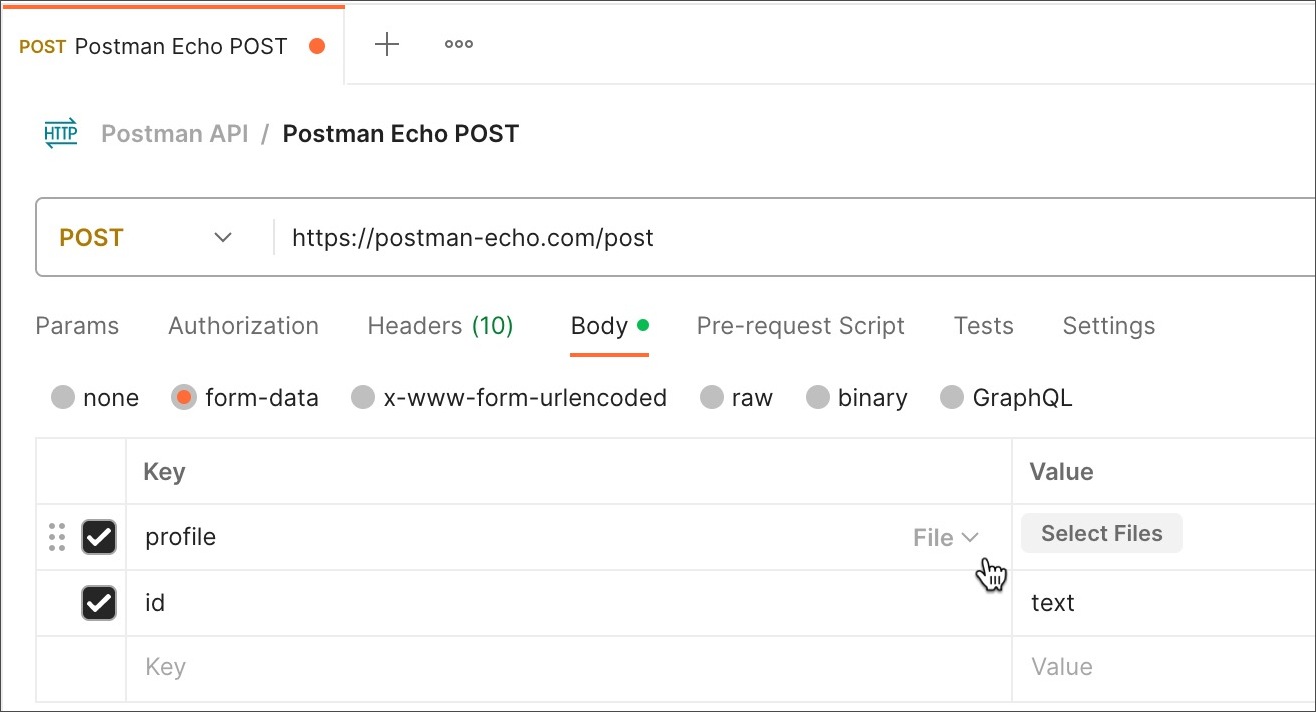Select GraphQL body type
The width and height of the screenshot is (1316, 712).
952,398
